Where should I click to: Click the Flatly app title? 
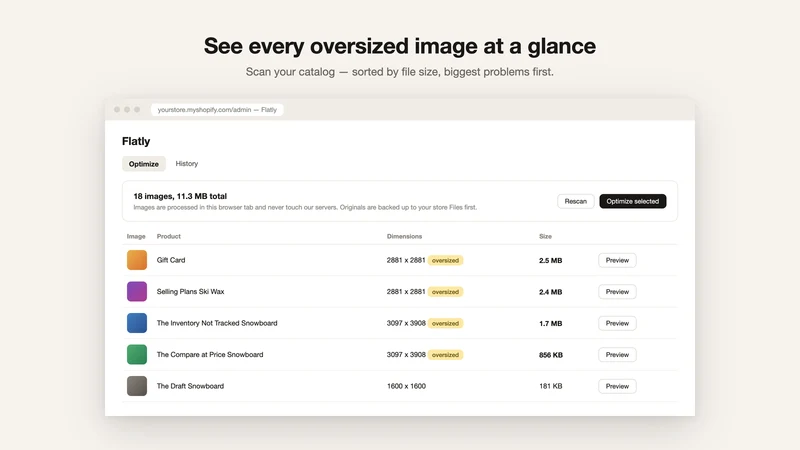(136, 141)
